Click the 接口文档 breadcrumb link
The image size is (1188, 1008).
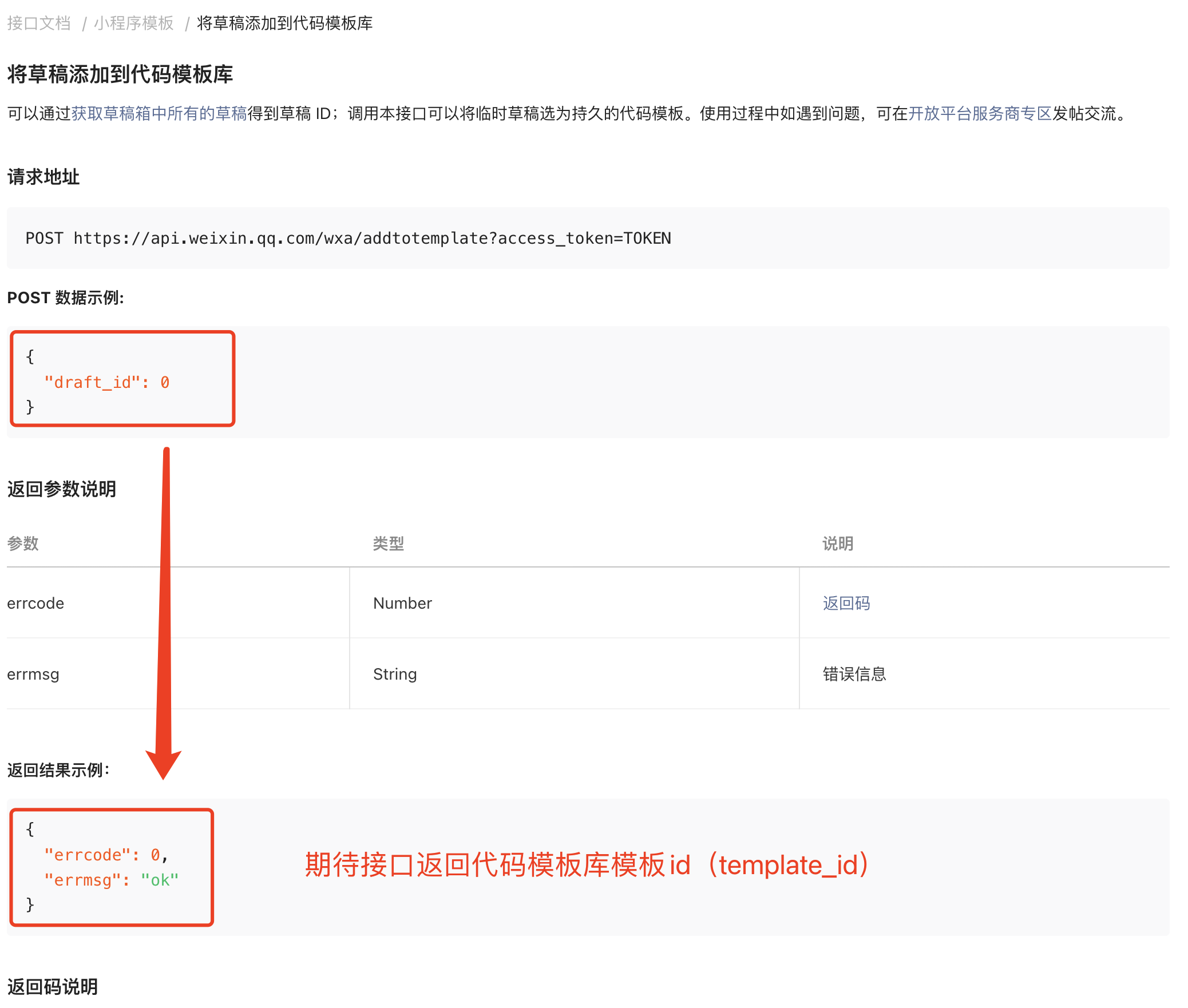(x=39, y=23)
